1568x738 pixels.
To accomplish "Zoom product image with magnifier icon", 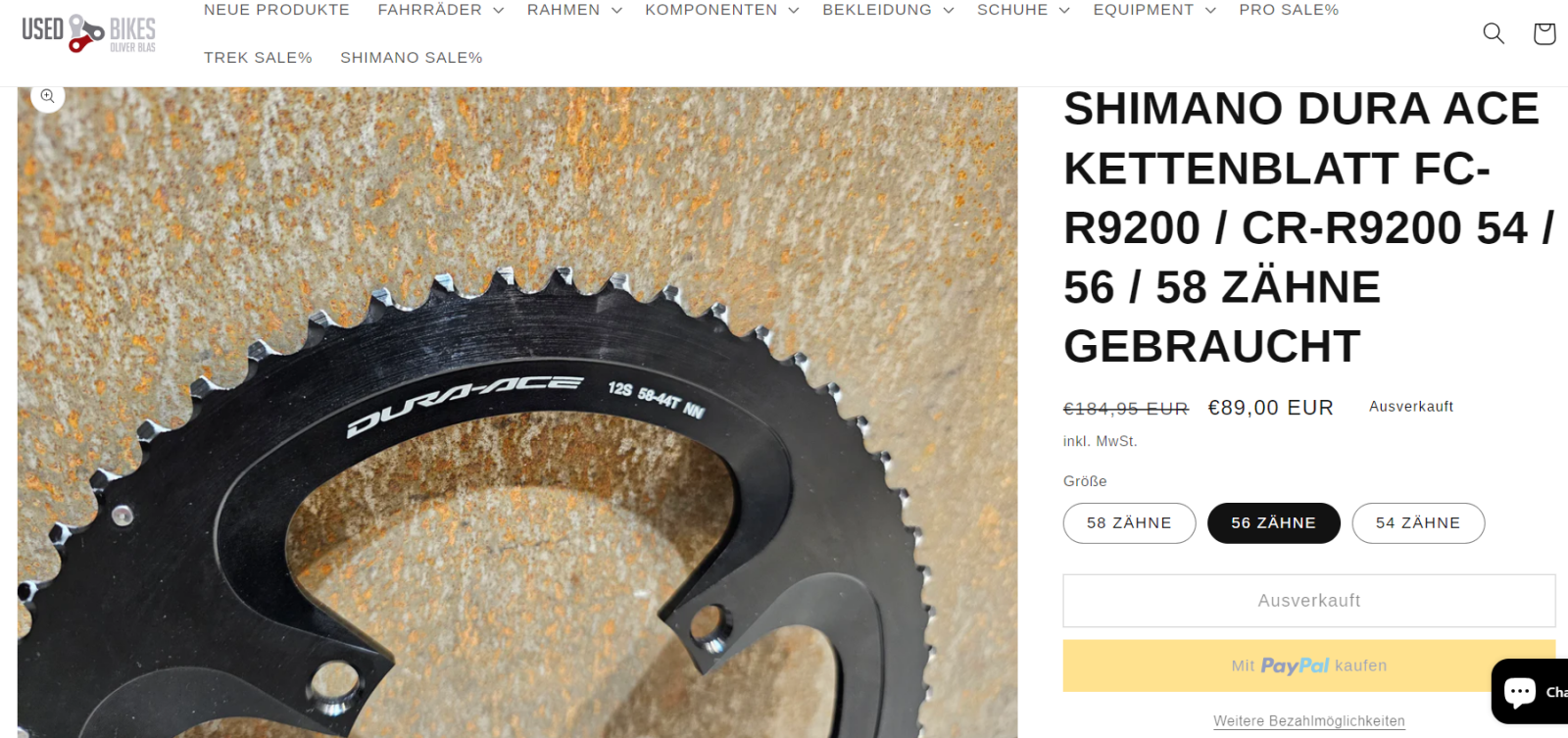I will click(x=47, y=96).
